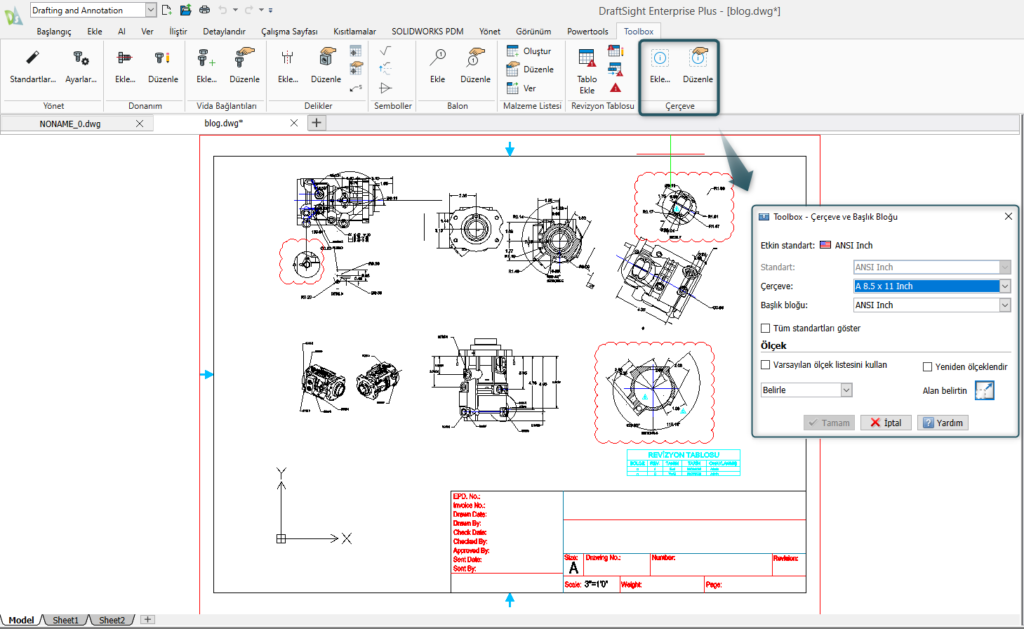
Task: Switch to the Sheet1 layout tab
Action: [65, 620]
